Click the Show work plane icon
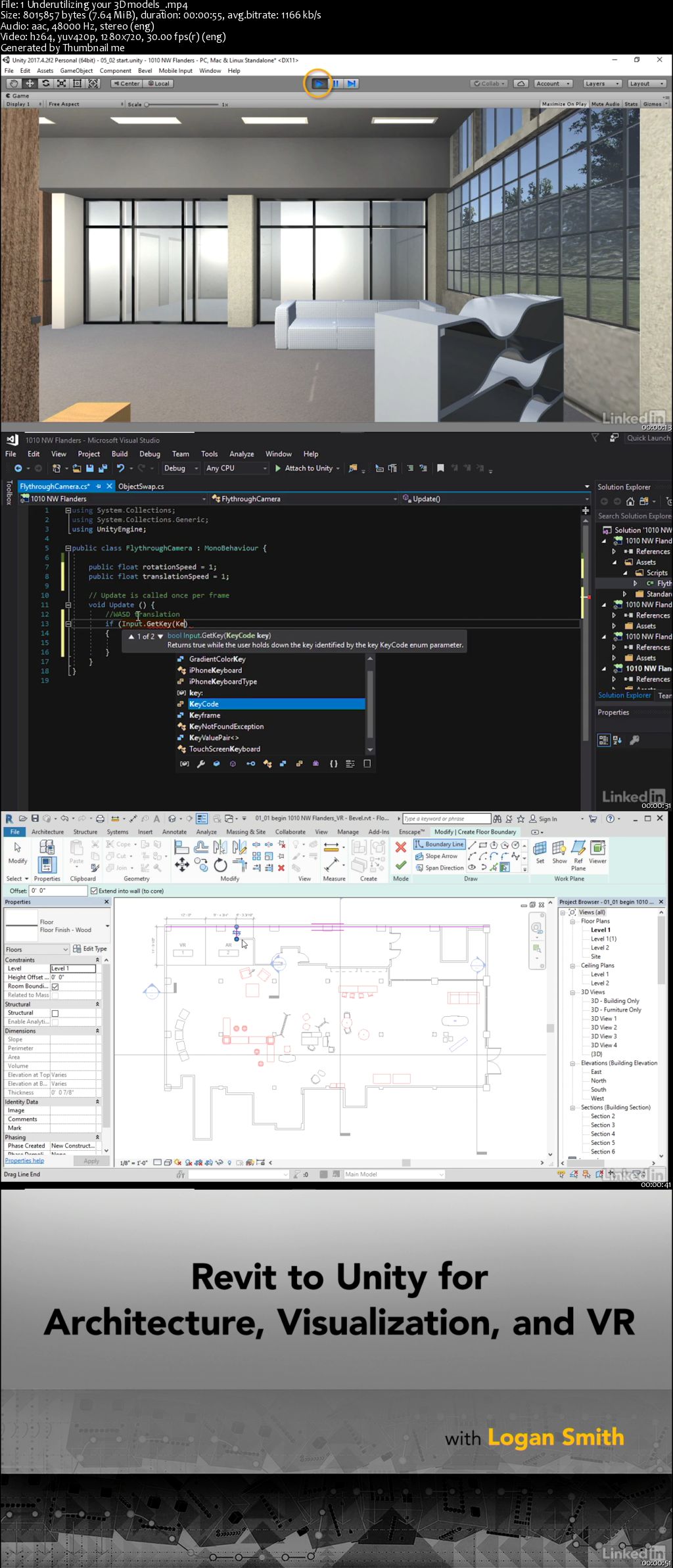673x1568 pixels. click(x=559, y=852)
